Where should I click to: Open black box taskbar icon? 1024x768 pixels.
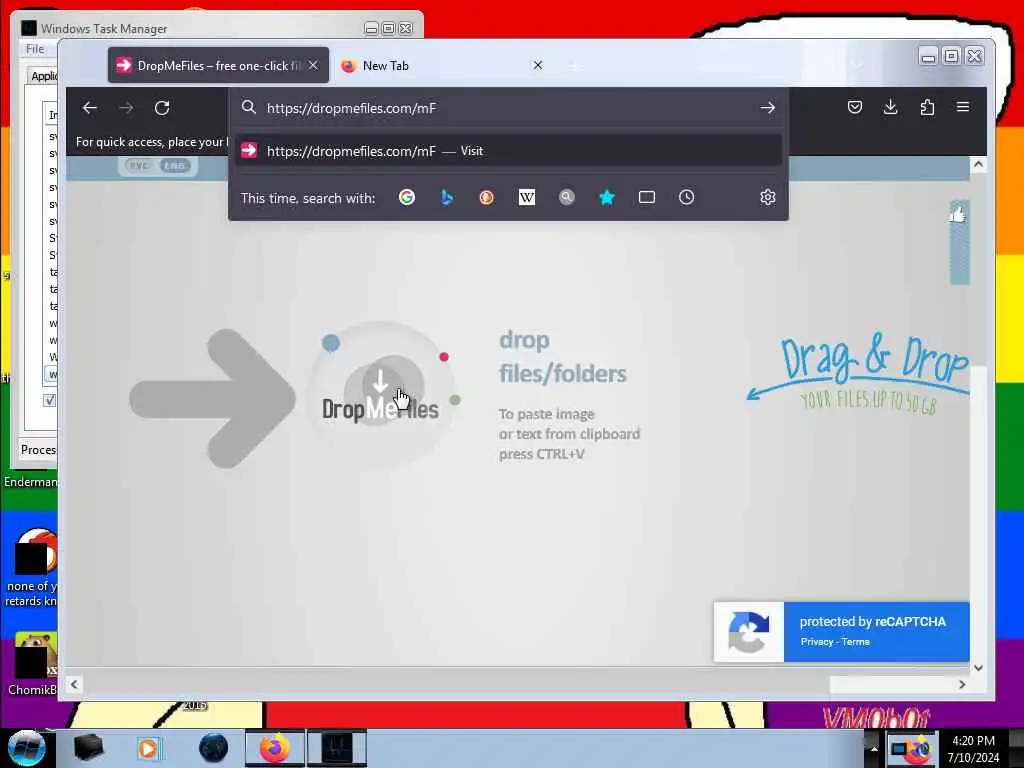88,748
